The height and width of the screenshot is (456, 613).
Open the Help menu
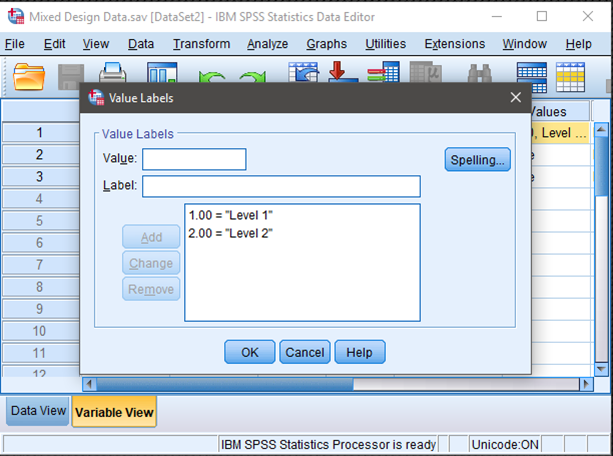pos(578,44)
